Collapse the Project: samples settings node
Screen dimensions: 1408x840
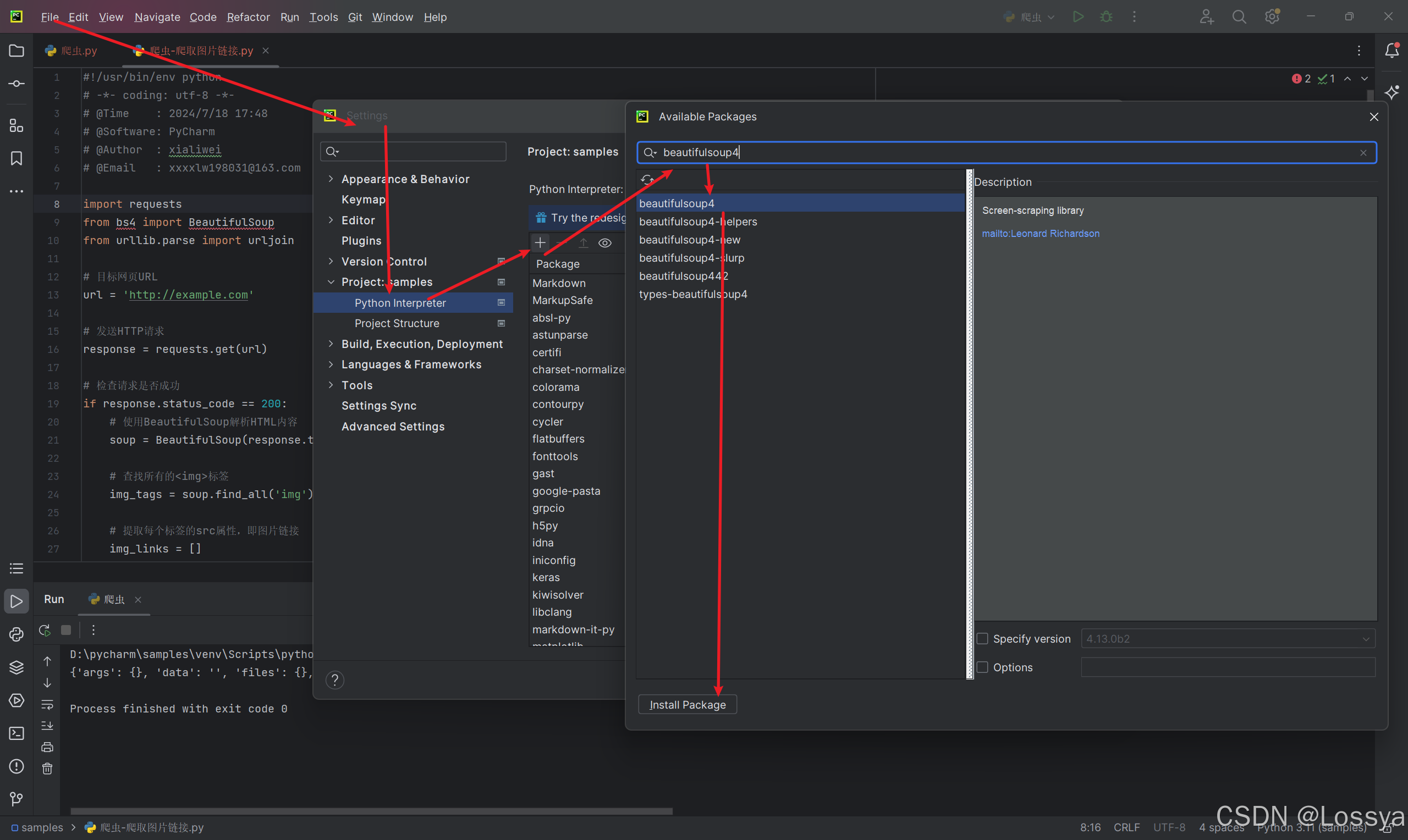tap(331, 282)
